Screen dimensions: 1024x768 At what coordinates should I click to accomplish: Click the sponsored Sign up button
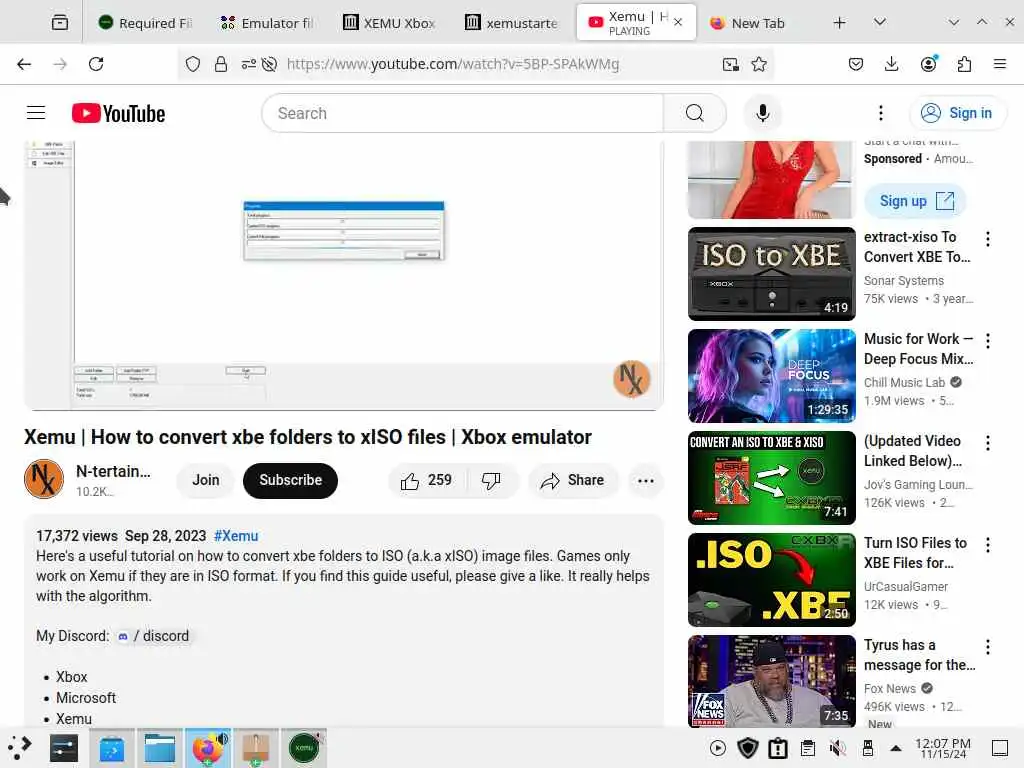(x=915, y=201)
